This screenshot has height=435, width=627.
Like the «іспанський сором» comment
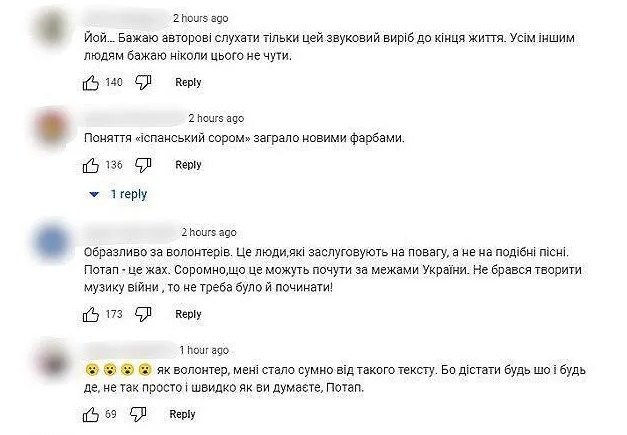click(90, 165)
